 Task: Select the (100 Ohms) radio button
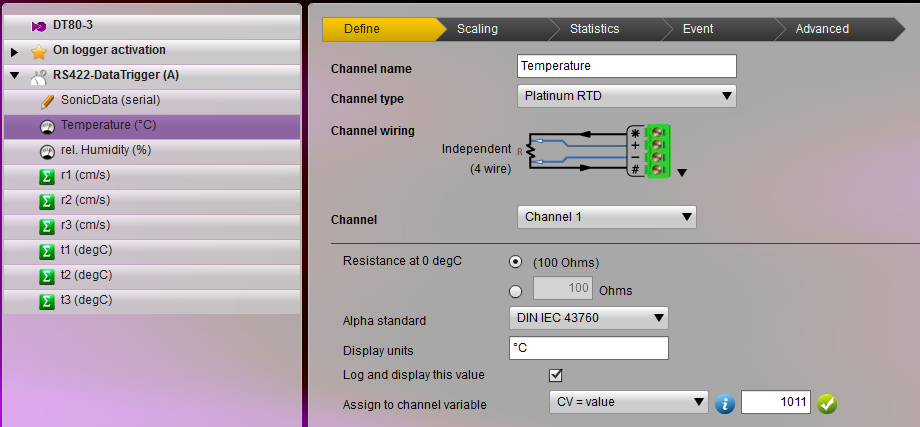pos(515,262)
